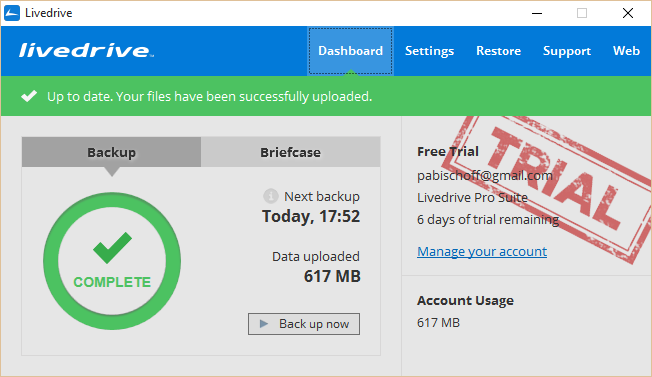Click the 617 MB value under Account Usage
This screenshot has height=377, width=652.
tap(438, 323)
